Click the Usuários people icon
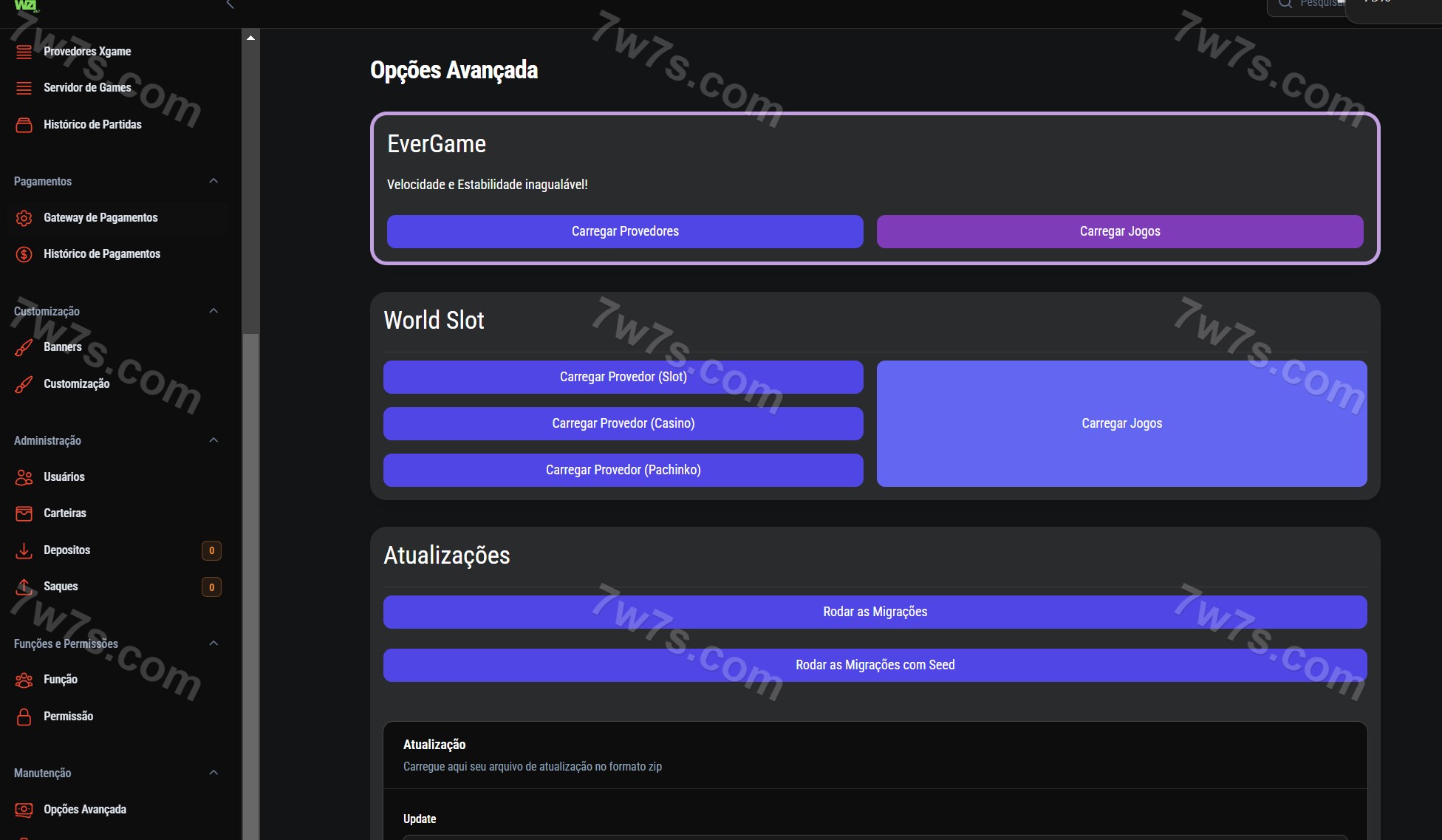1442x840 pixels. pos(24,477)
